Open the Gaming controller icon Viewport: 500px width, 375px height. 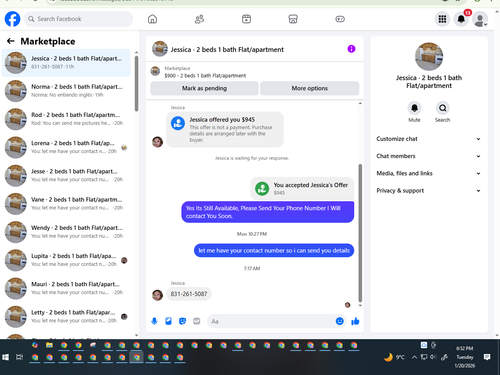(x=340, y=19)
